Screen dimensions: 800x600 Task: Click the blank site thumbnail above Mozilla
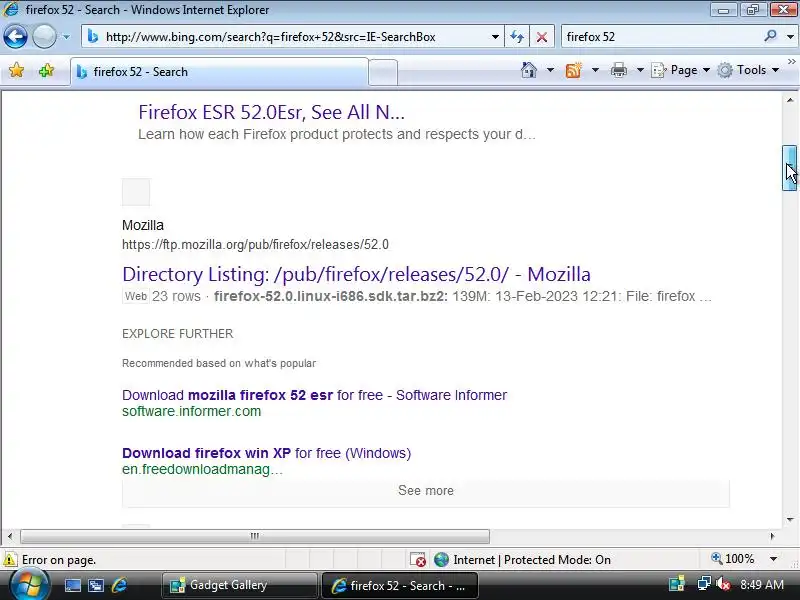click(136, 192)
